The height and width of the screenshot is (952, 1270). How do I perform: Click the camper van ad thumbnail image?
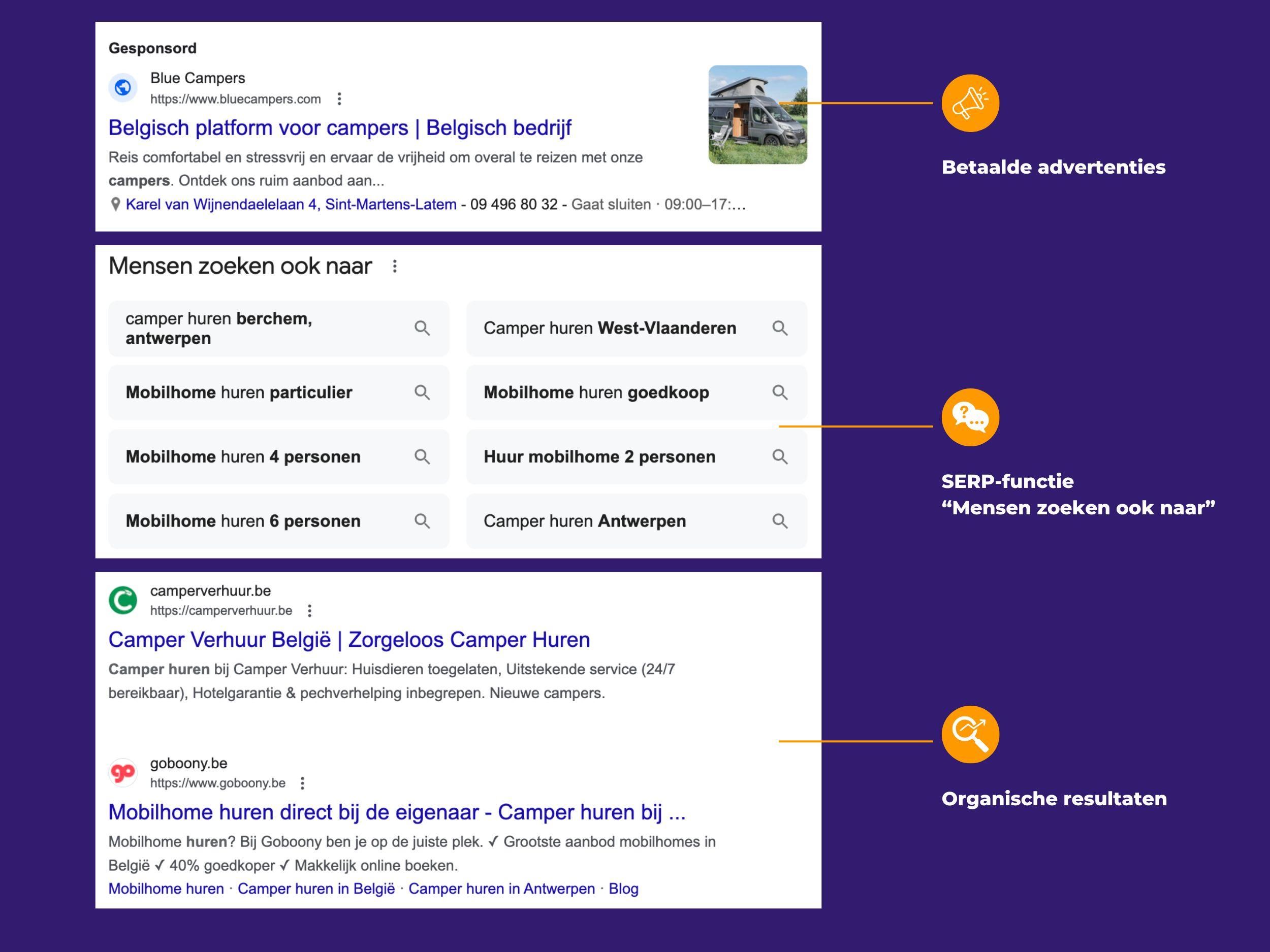[x=757, y=115]
